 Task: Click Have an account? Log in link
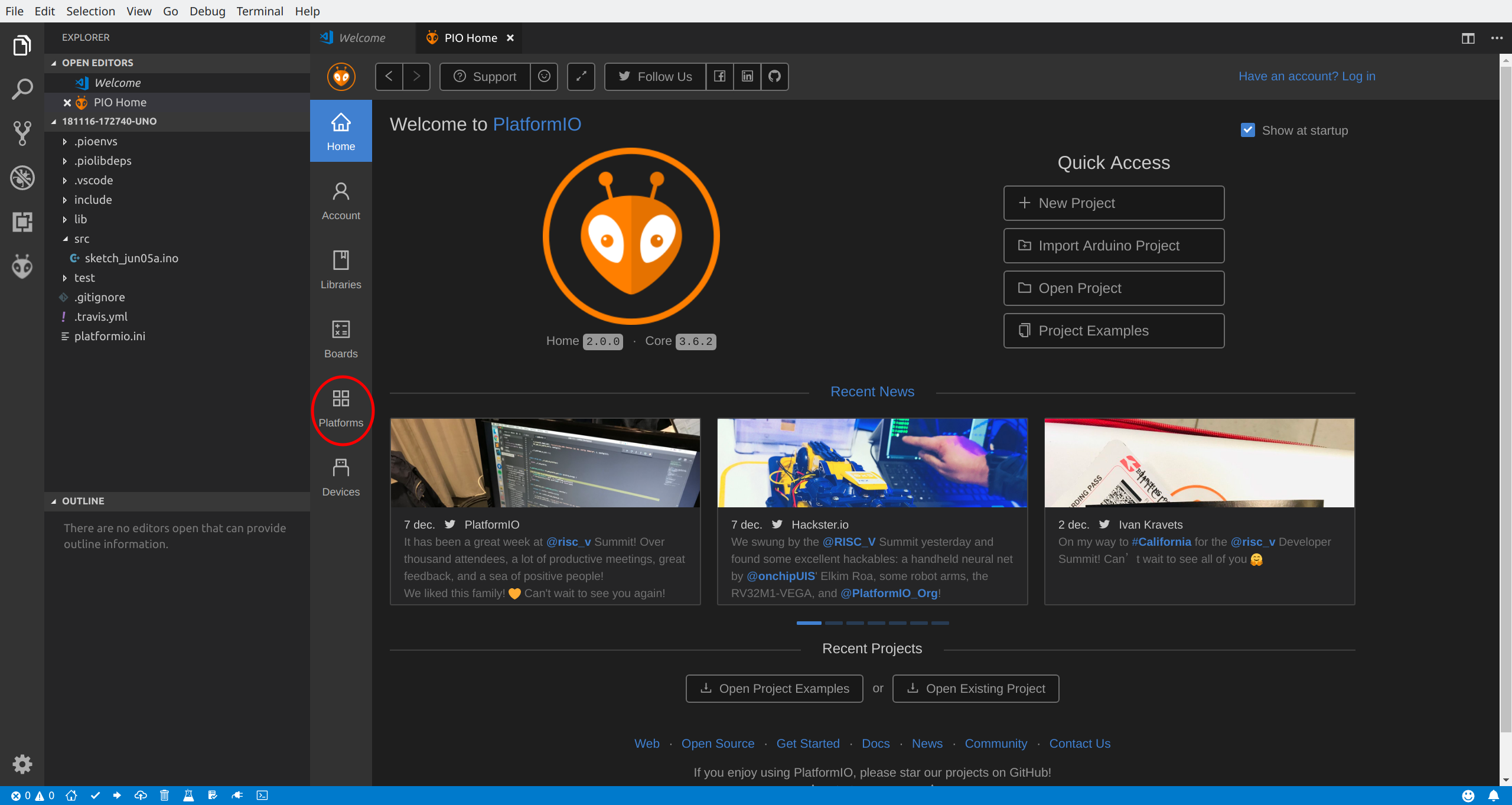pos(1306,76)
